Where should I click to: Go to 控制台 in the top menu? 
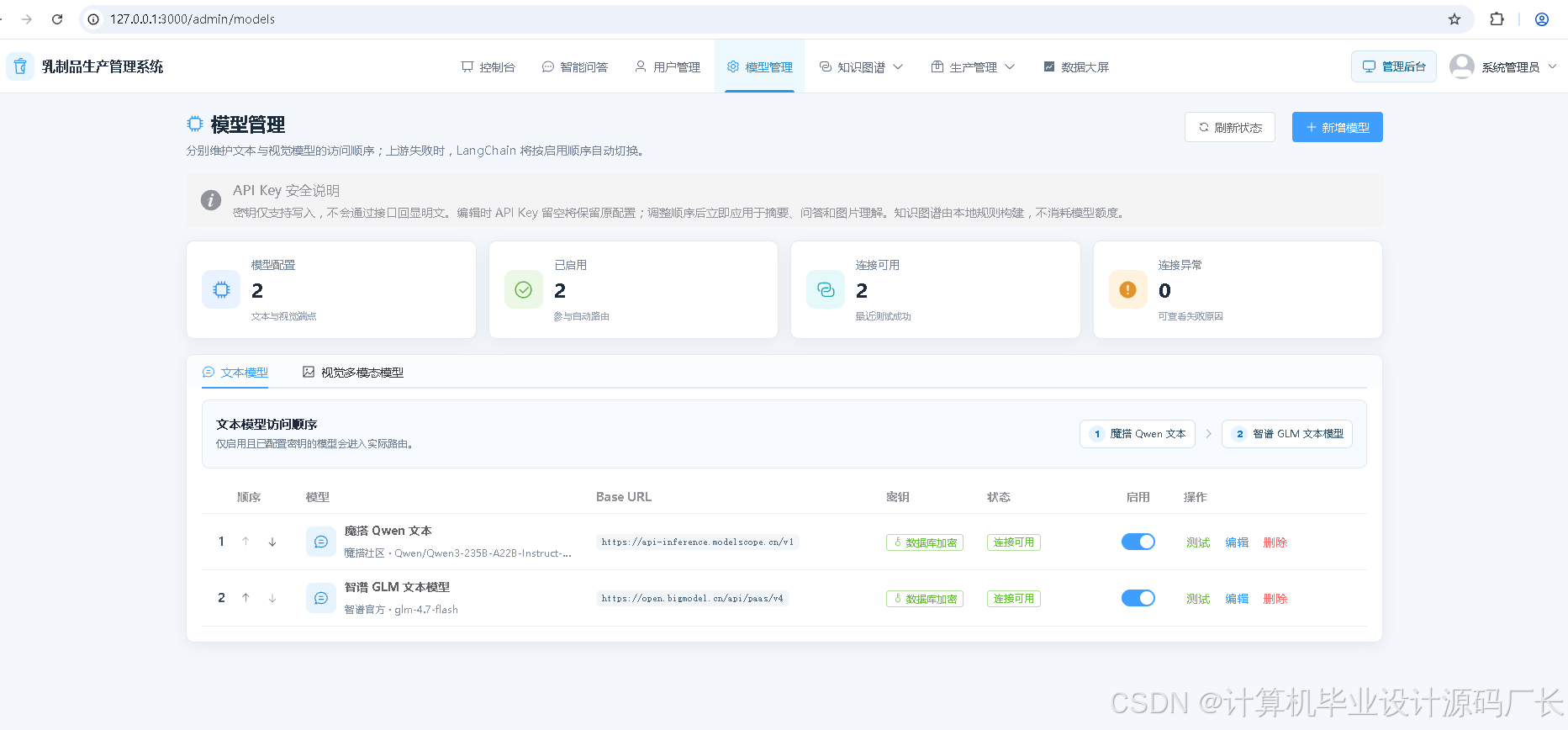(x=488, y=67)
